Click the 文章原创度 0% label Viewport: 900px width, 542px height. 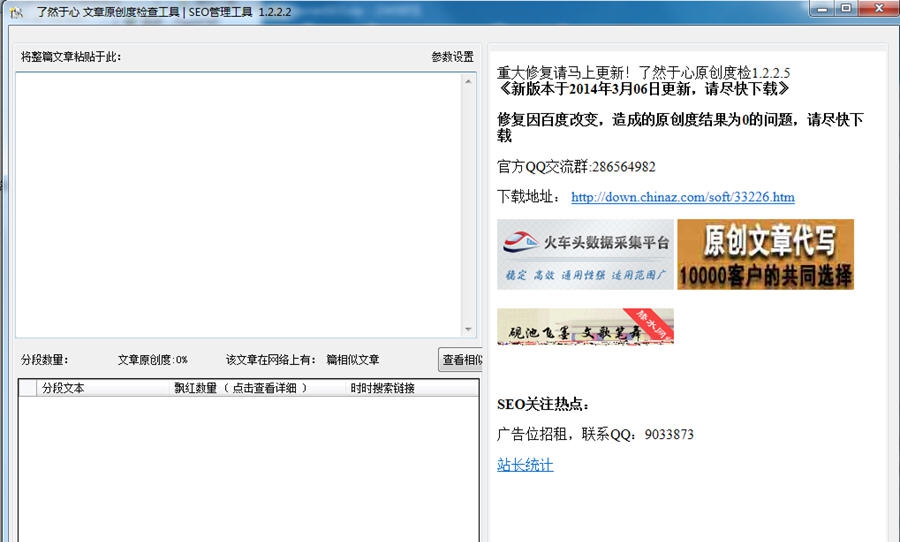tap(152, 360)
